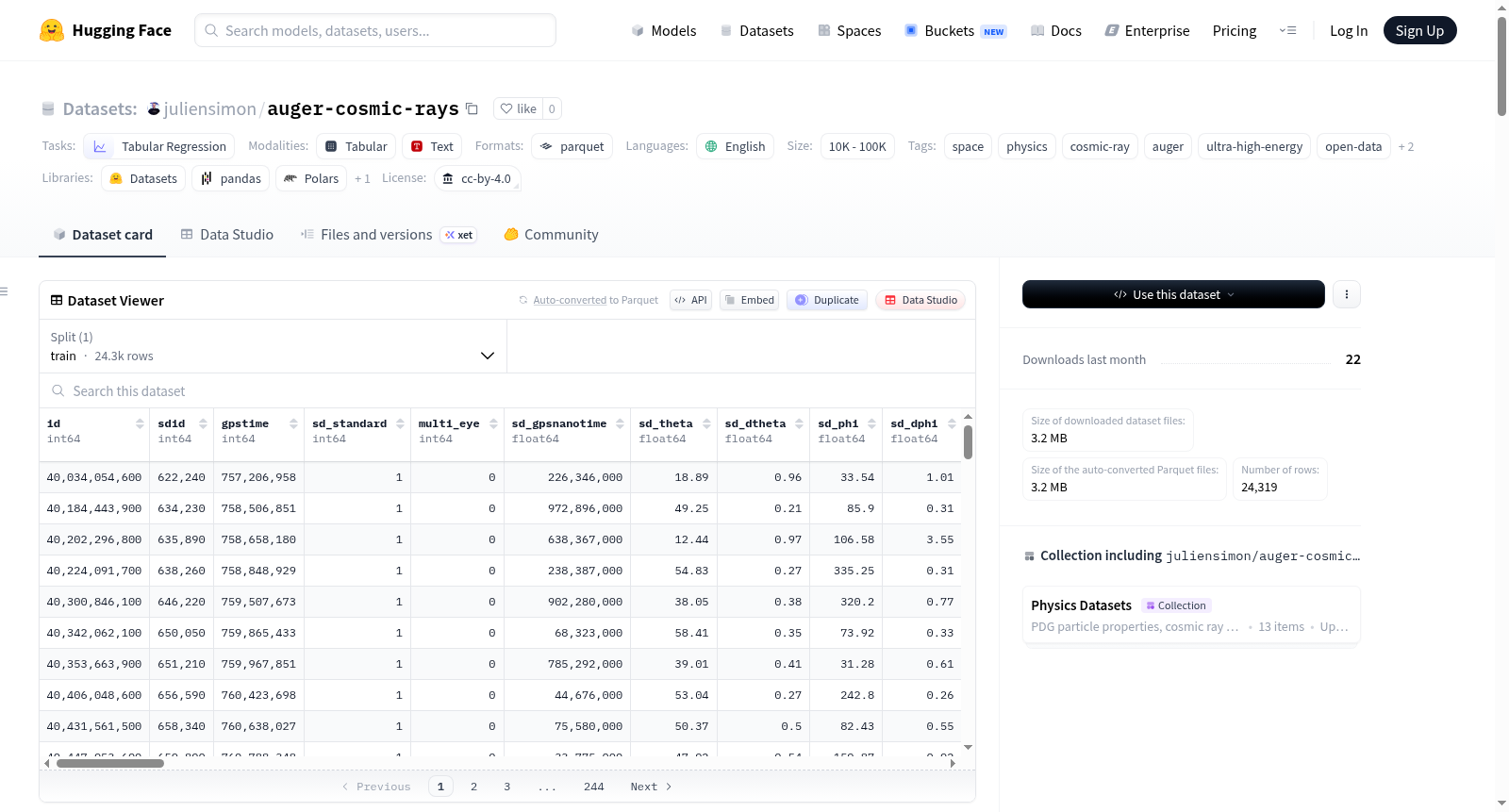Select the English language tag
The image size is (1509, 812).
pos(735,146)
